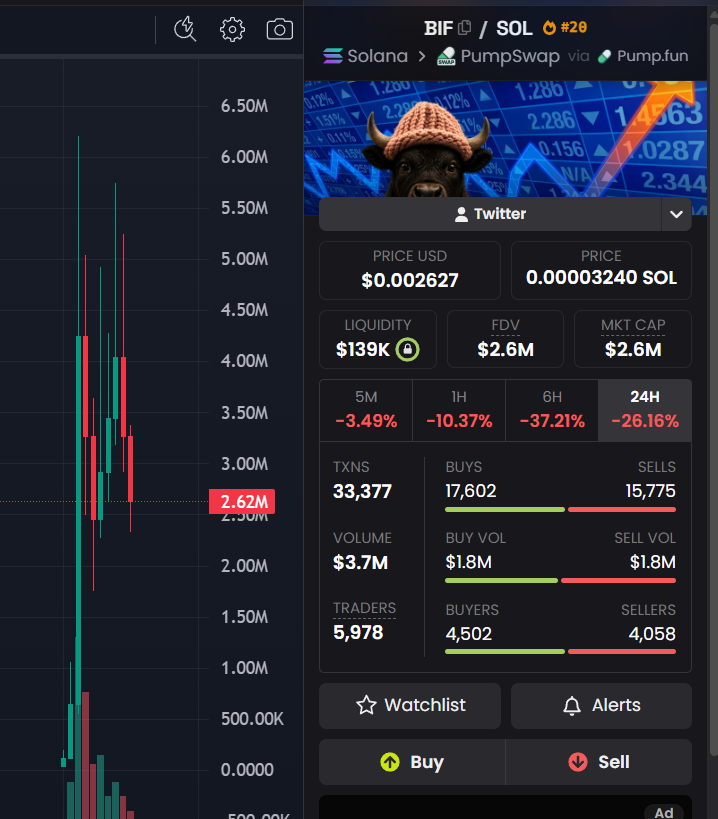Click the bull token banner image

pyautogui.click(x=505, y=139)
